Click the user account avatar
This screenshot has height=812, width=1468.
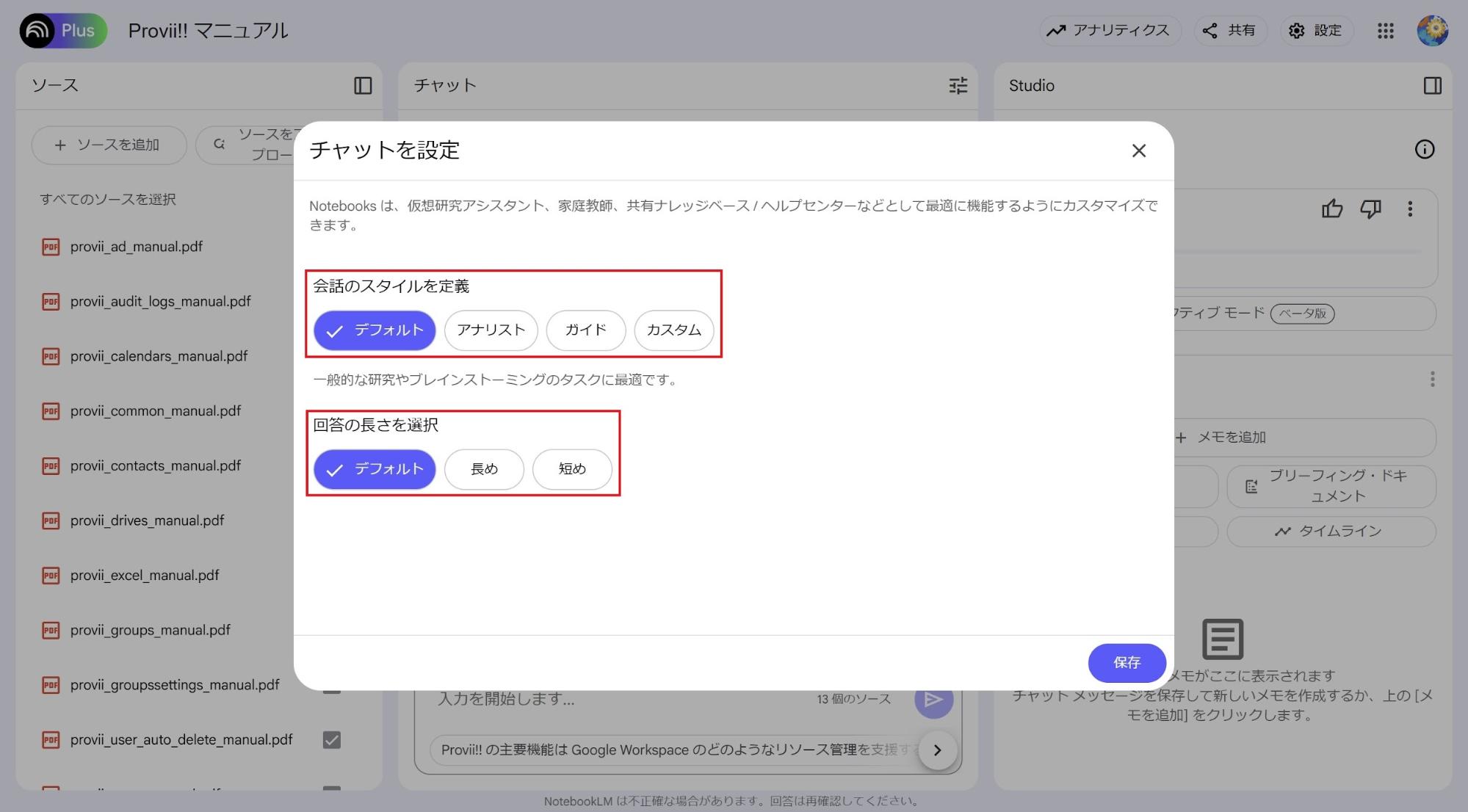point(1432,31)
